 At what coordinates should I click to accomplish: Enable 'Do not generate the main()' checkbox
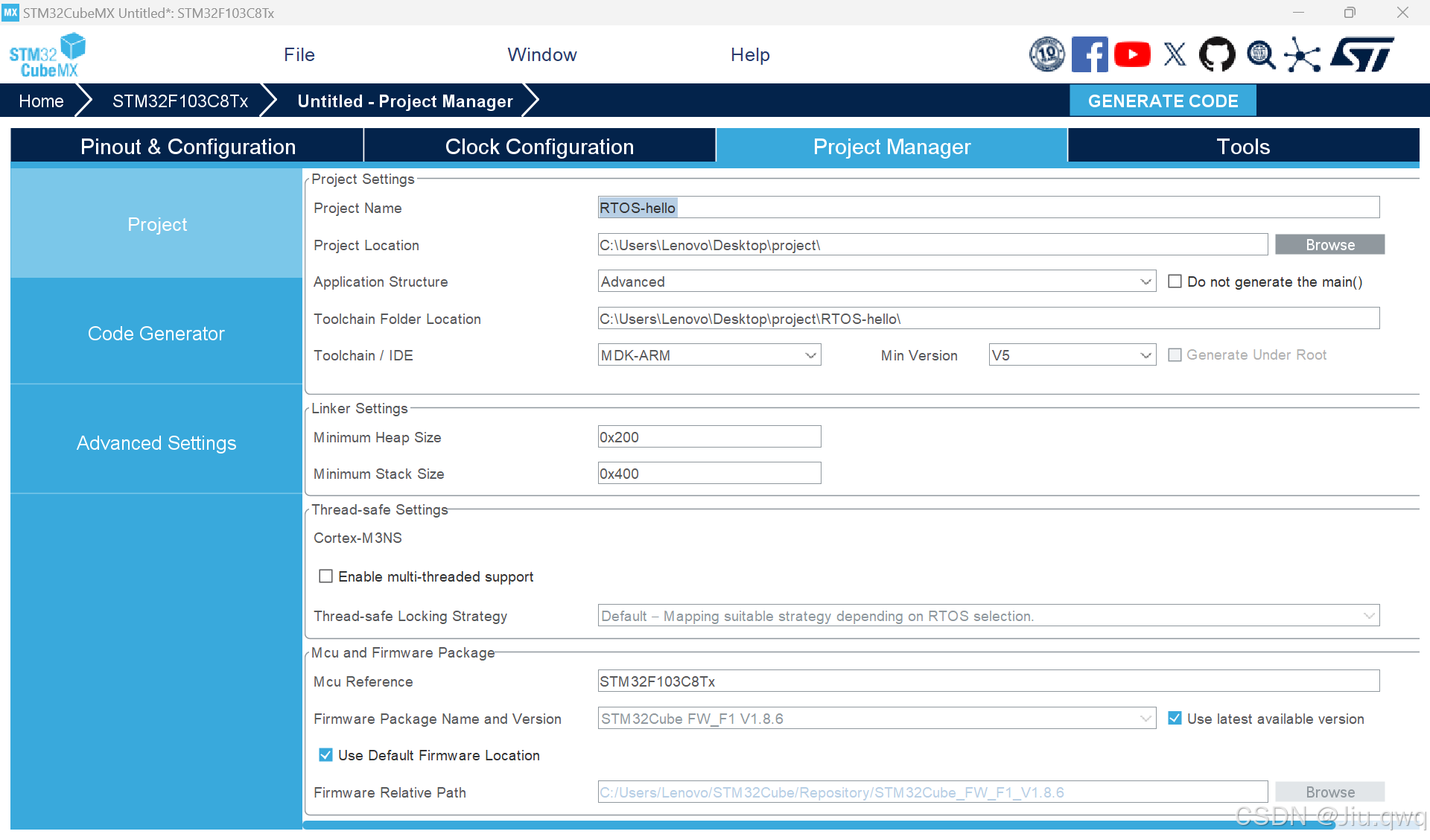[x=1175, y=281]
